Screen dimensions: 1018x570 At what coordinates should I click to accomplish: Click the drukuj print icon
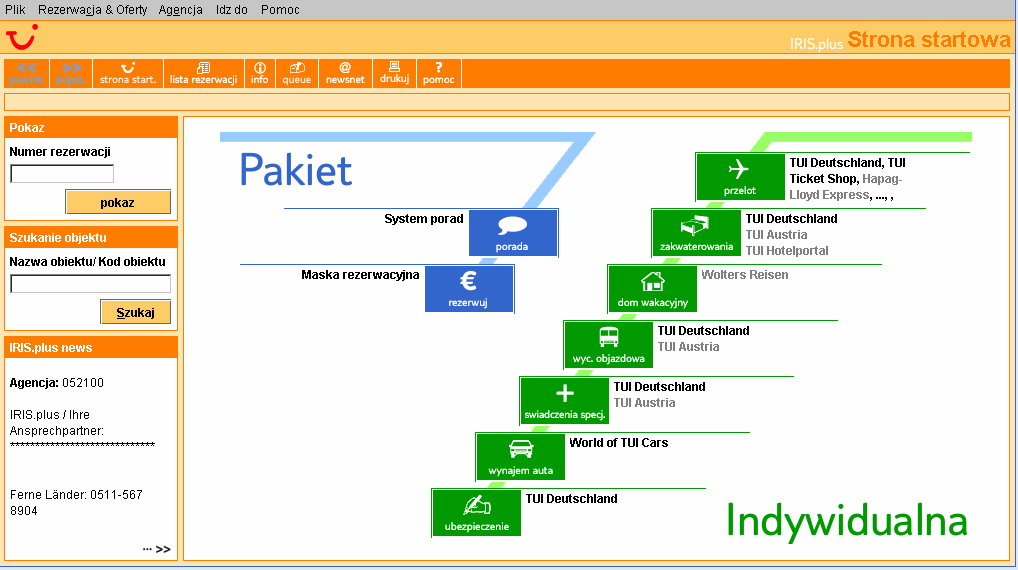tap(394, 73)
